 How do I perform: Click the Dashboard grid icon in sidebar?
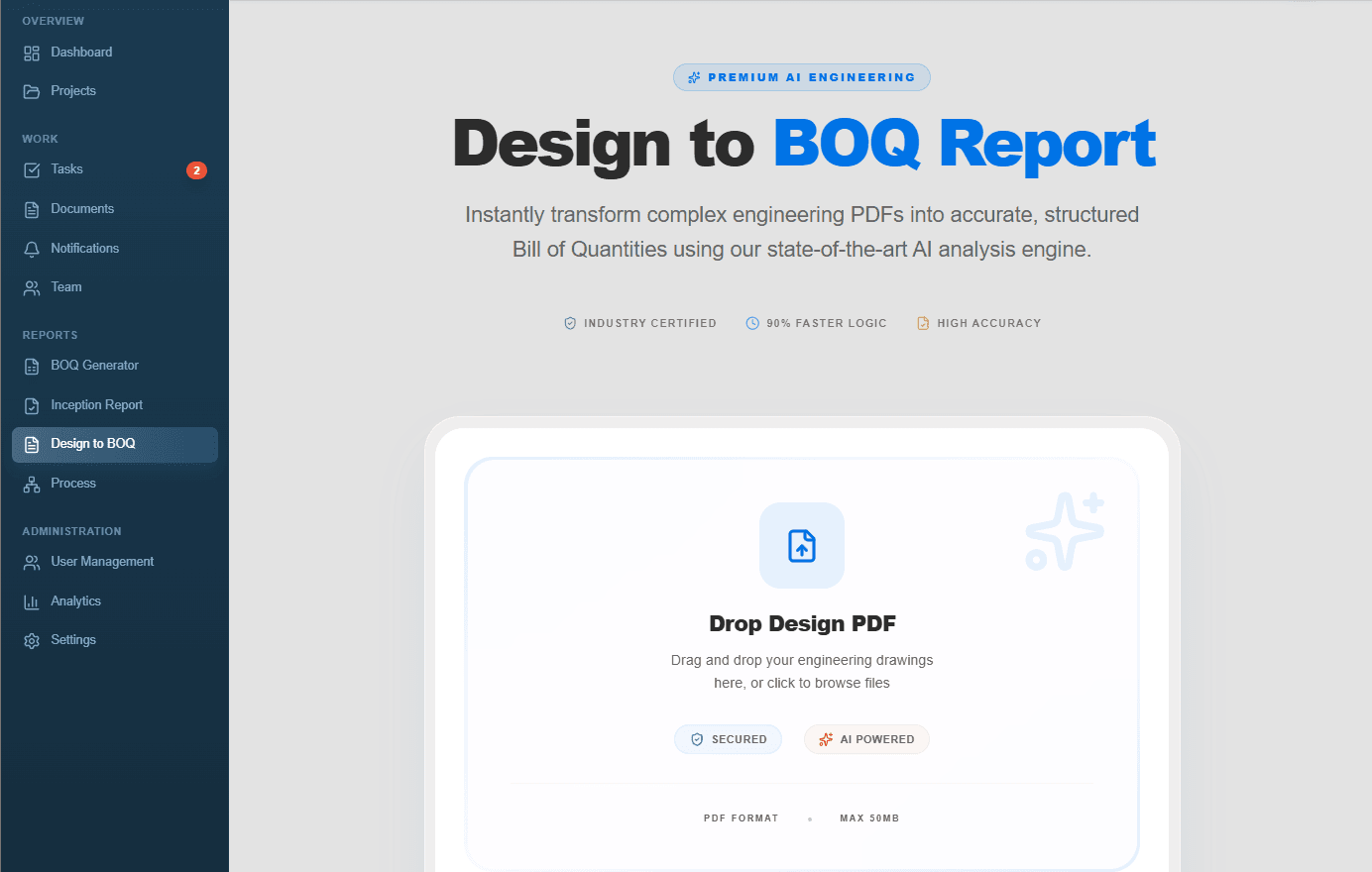coord(32,53)
